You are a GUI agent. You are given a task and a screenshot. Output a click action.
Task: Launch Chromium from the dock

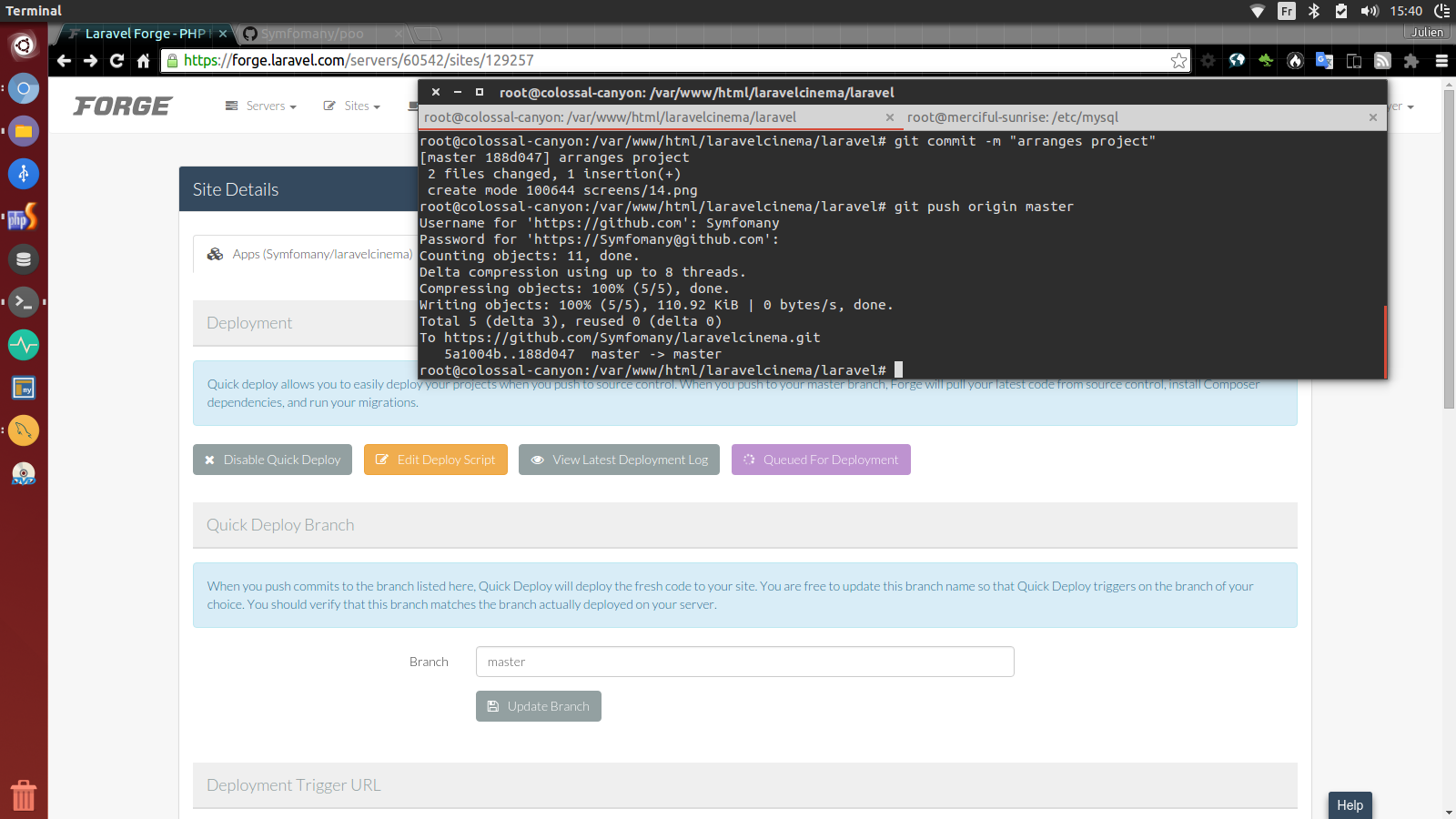coord(24,88)
